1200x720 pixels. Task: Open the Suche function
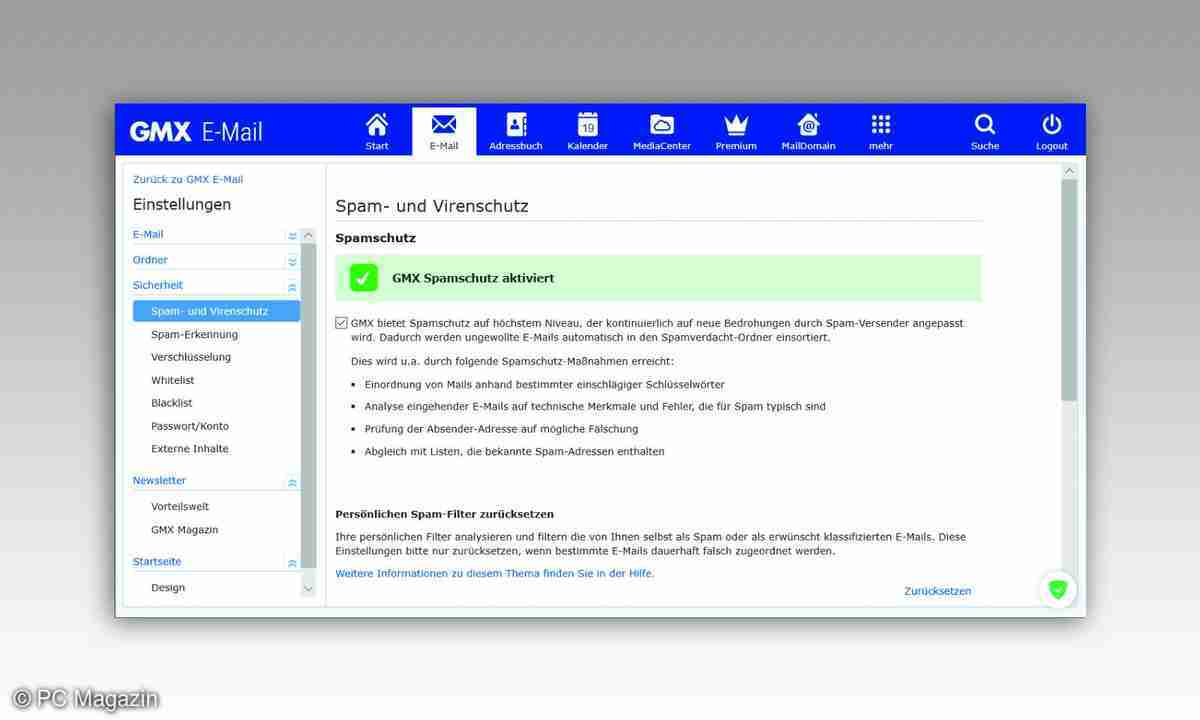984,130
